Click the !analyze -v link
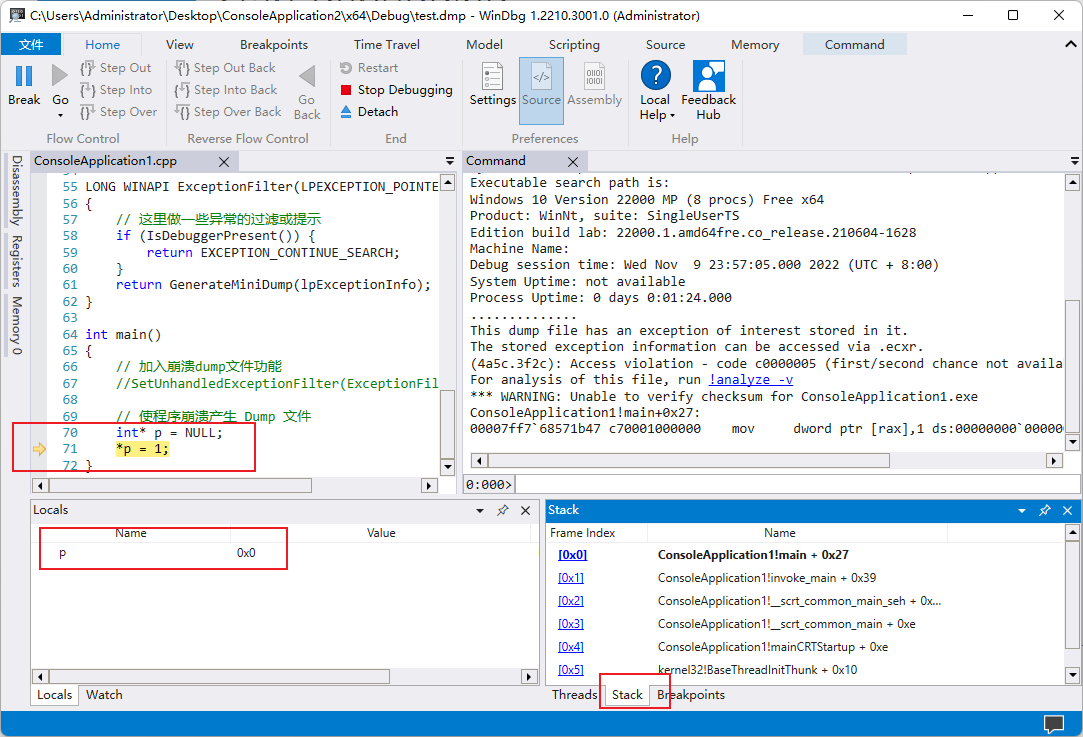This screenshot has width=1083, height=737. 751,380
